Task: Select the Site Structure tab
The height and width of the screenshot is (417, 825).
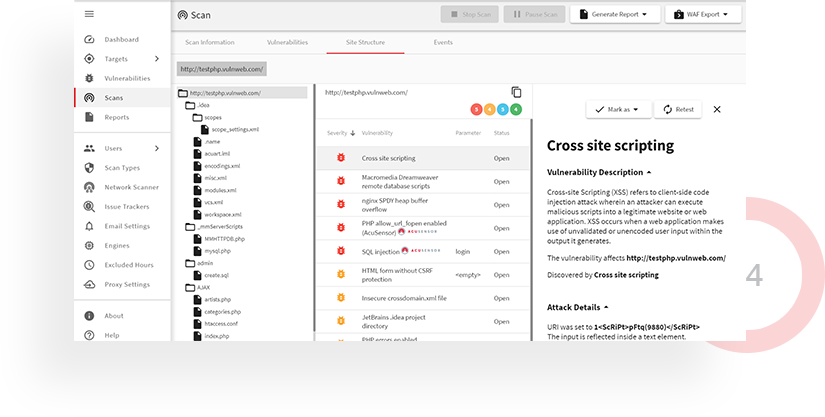Action: coord(365,42)
